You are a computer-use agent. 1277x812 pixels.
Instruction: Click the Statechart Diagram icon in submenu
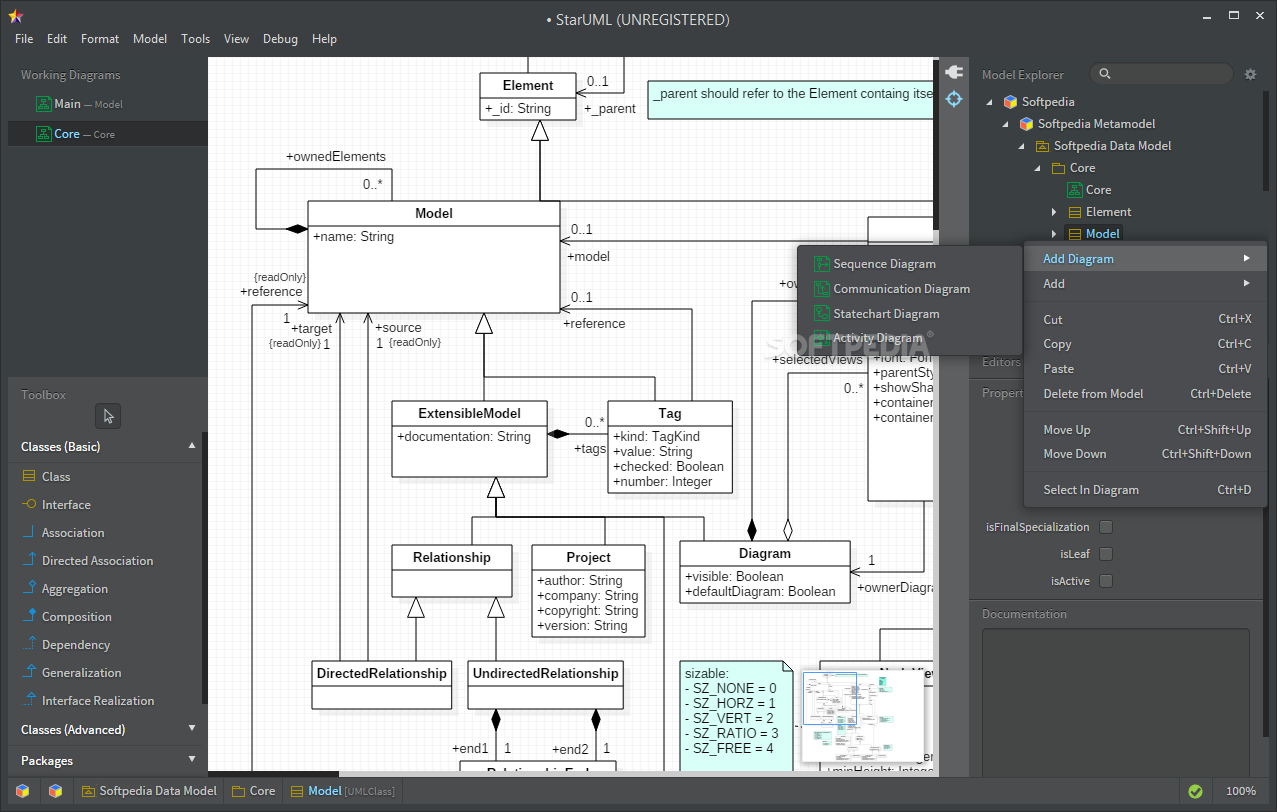pyautogui.click(x=821, y=314)
